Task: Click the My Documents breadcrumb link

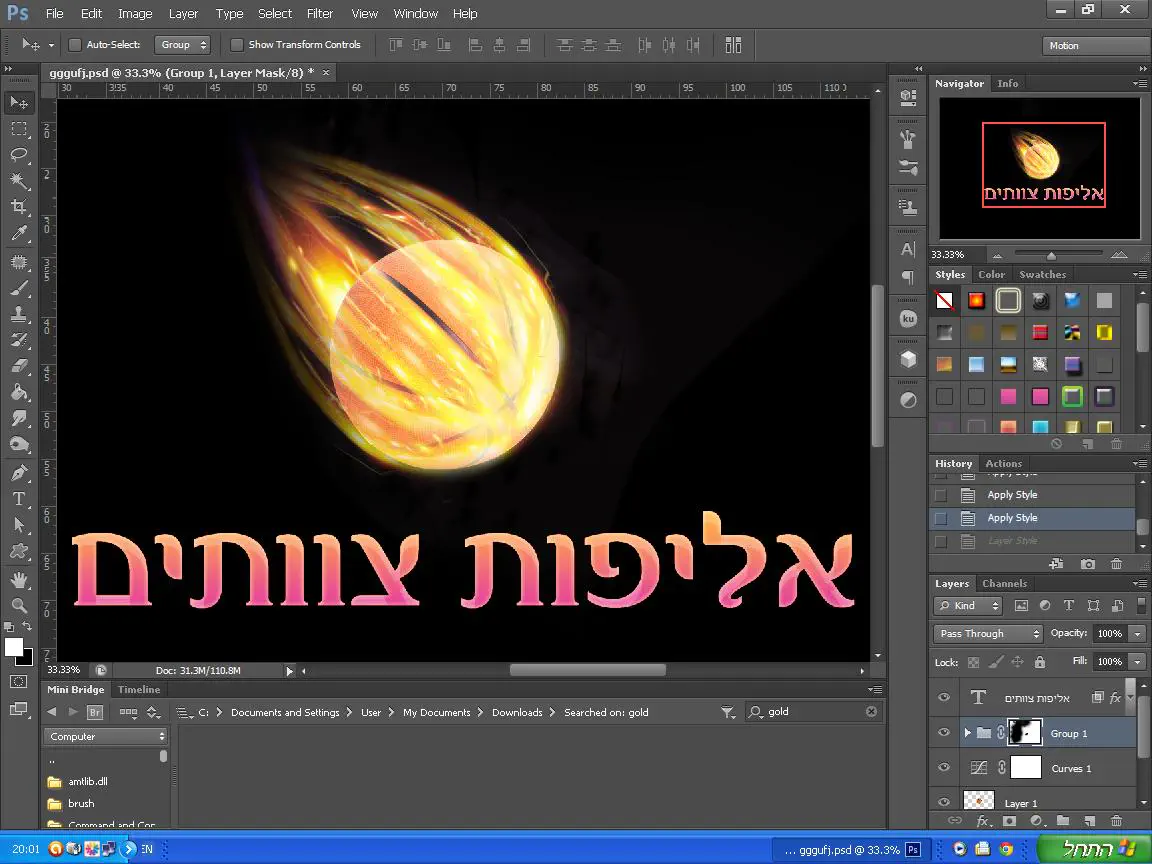Action: tap(436, 712)
